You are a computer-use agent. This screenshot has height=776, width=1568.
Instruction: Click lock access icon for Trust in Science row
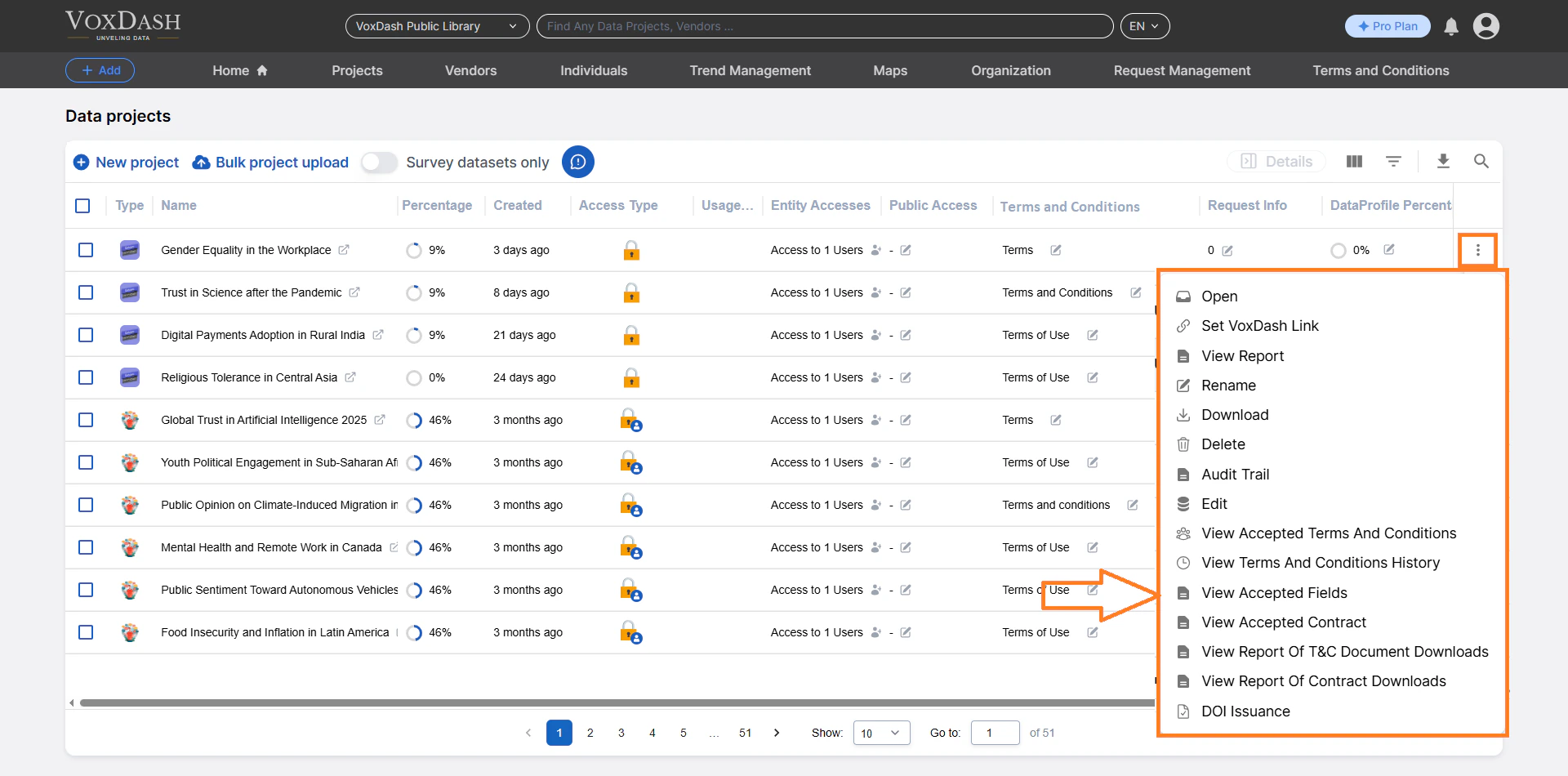pyautogui.click(x=631, y=292)
